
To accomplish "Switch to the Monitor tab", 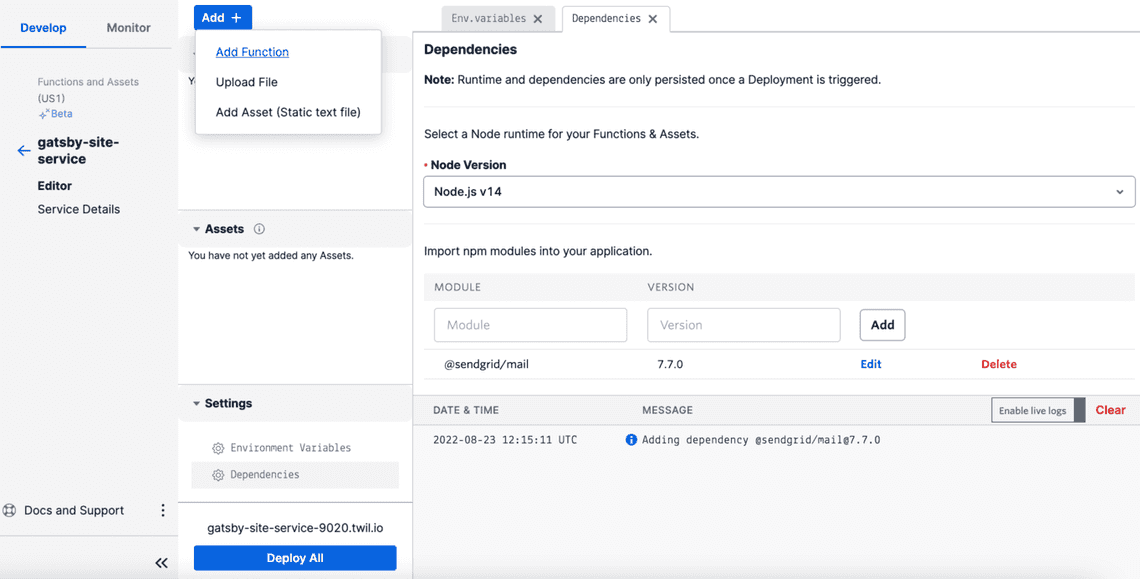I will [x=128, y=28].
